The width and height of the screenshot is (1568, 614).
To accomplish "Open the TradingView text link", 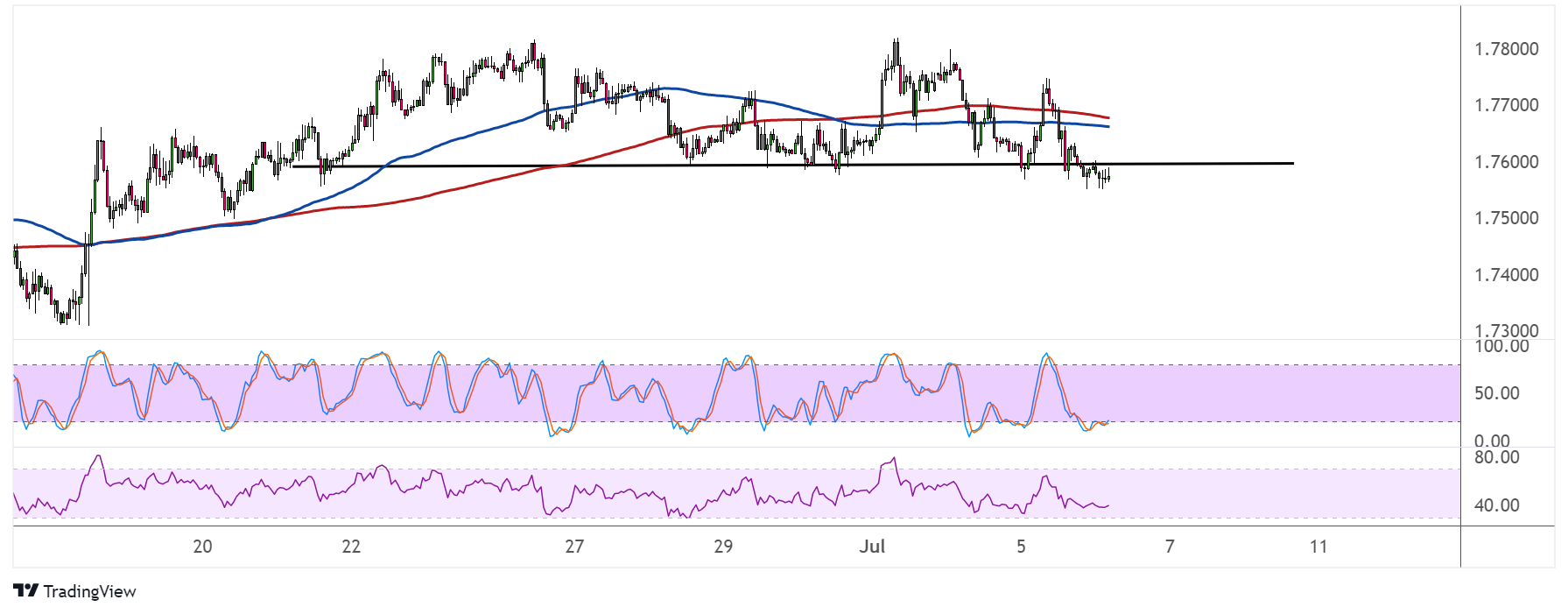I will click(x=89, y=591).
